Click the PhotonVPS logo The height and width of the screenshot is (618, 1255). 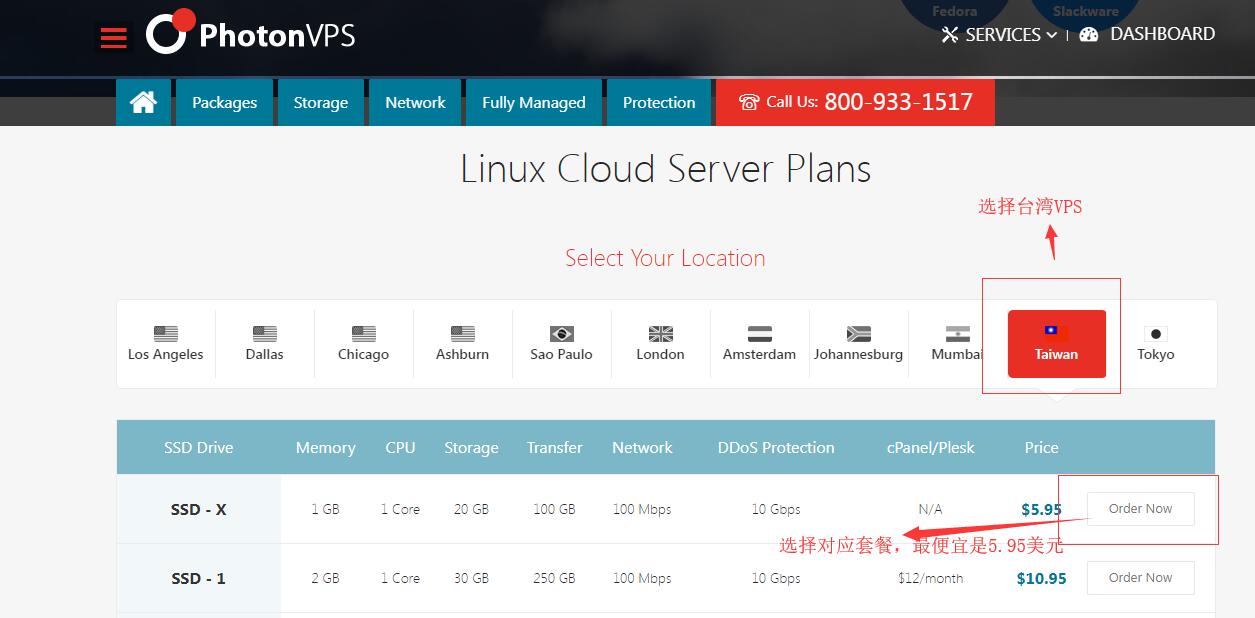pos(251,33)
